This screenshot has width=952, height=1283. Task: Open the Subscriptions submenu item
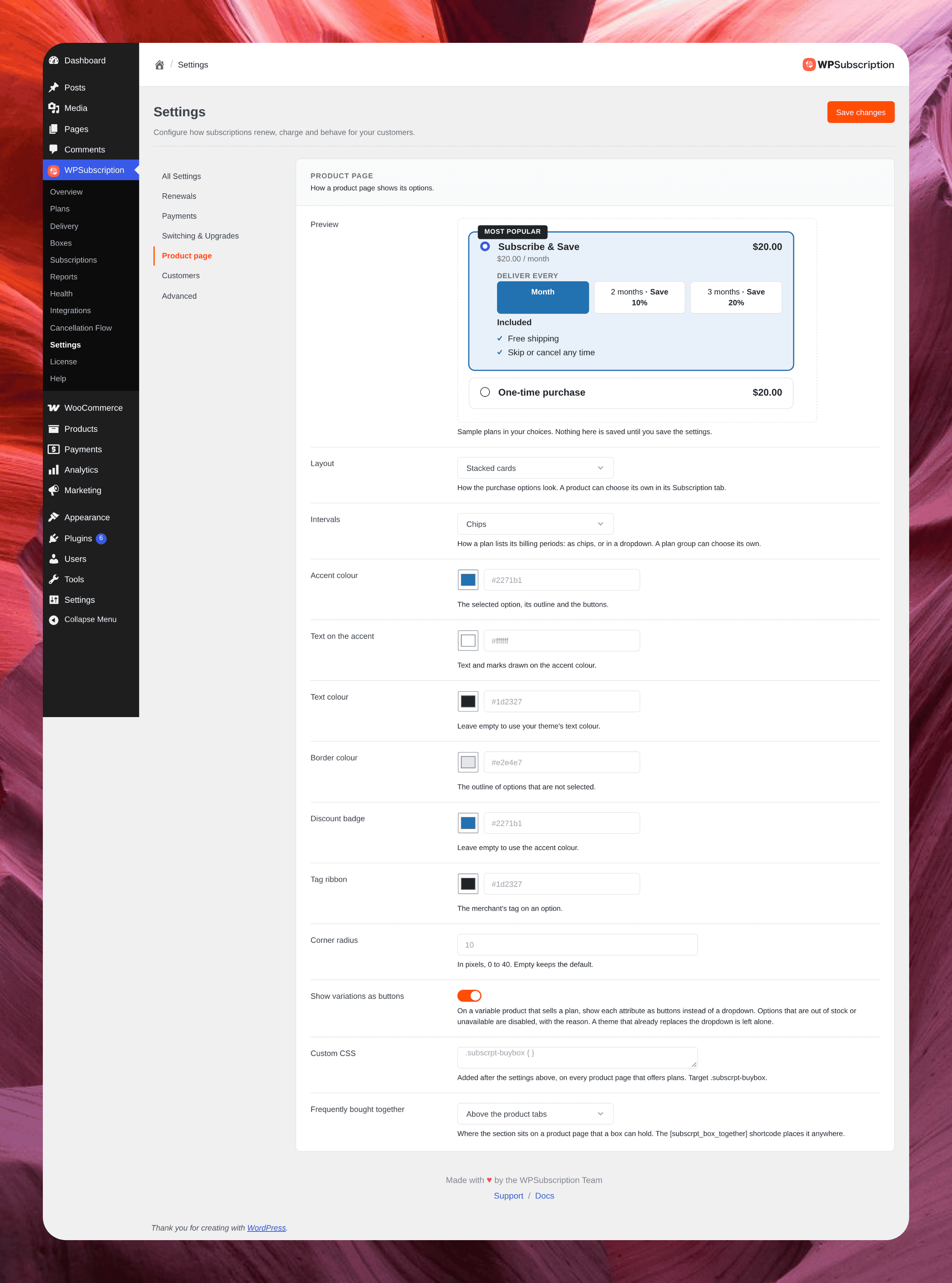pyautogui.click(x=73, y=260)
